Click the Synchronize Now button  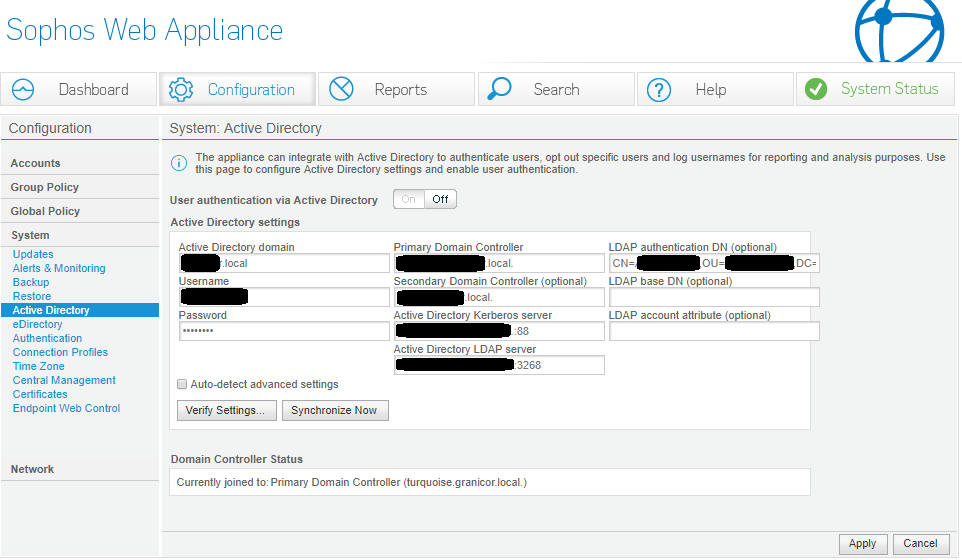point(335,410)
